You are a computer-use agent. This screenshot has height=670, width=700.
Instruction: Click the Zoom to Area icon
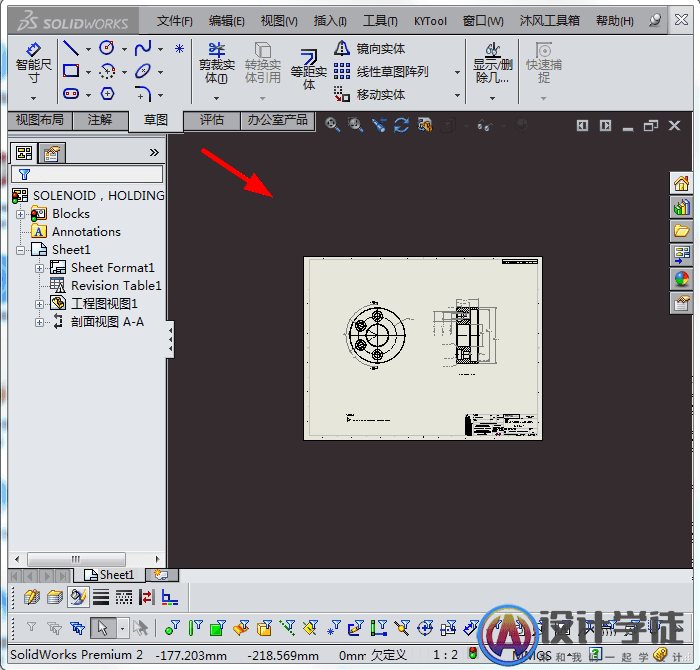pyautogui.click(x=355, y=125)
